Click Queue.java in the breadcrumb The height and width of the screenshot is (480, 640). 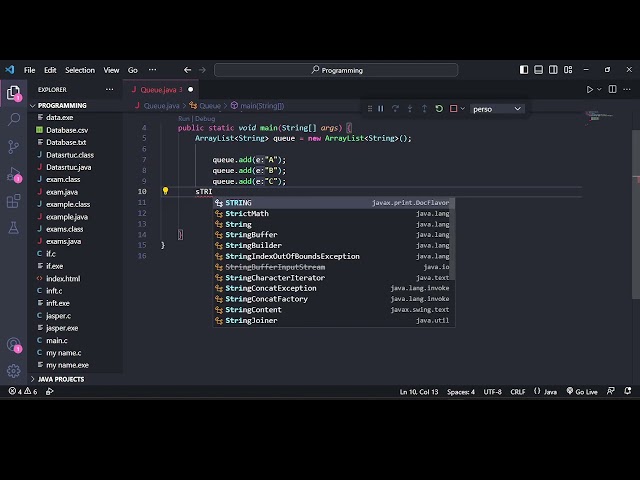point(162,106)
